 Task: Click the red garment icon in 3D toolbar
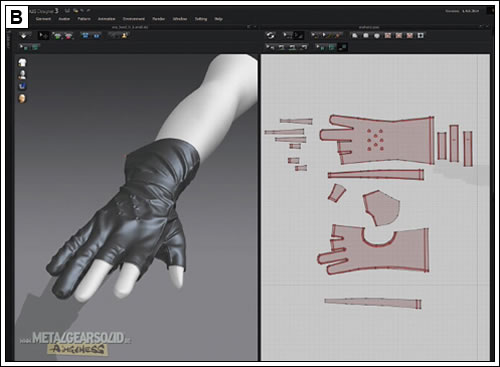click(x=68, y=36)
